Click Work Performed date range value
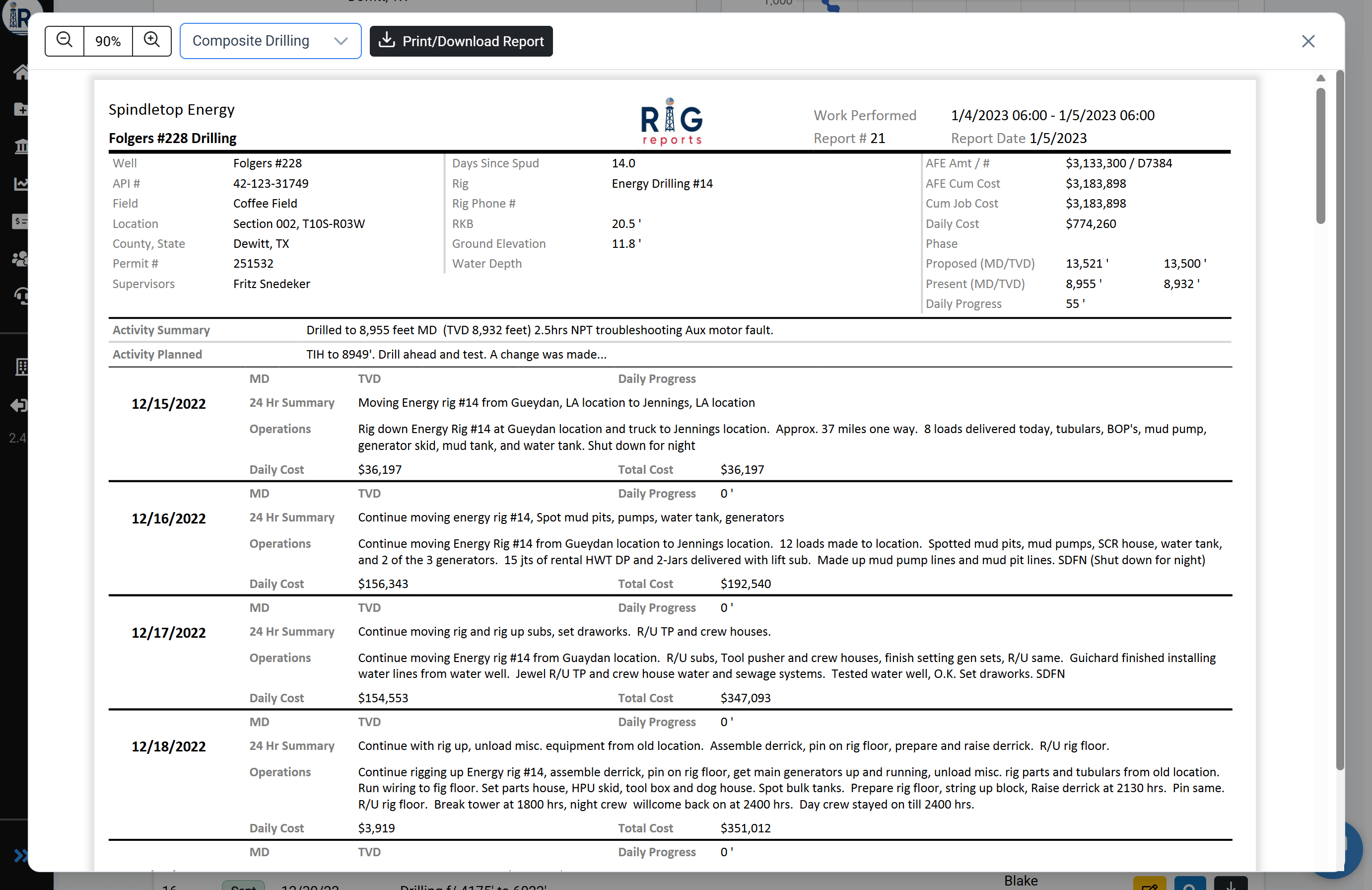Screen dimensions: 1372x890 coord(1053,115)
